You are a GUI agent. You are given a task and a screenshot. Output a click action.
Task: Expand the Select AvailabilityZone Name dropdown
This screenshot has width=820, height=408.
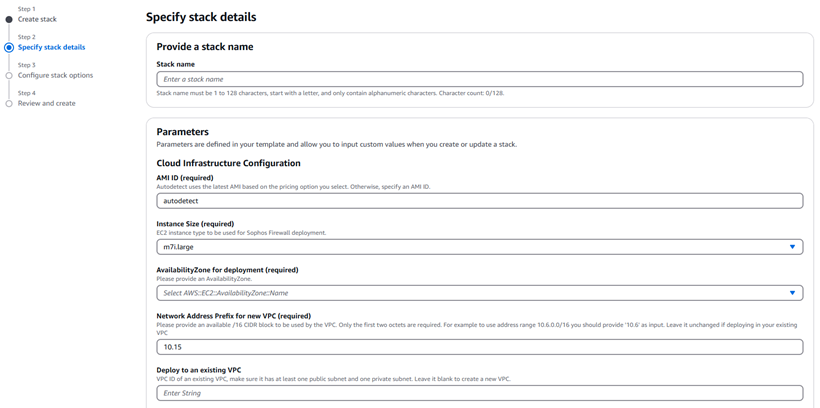[470, 293]
